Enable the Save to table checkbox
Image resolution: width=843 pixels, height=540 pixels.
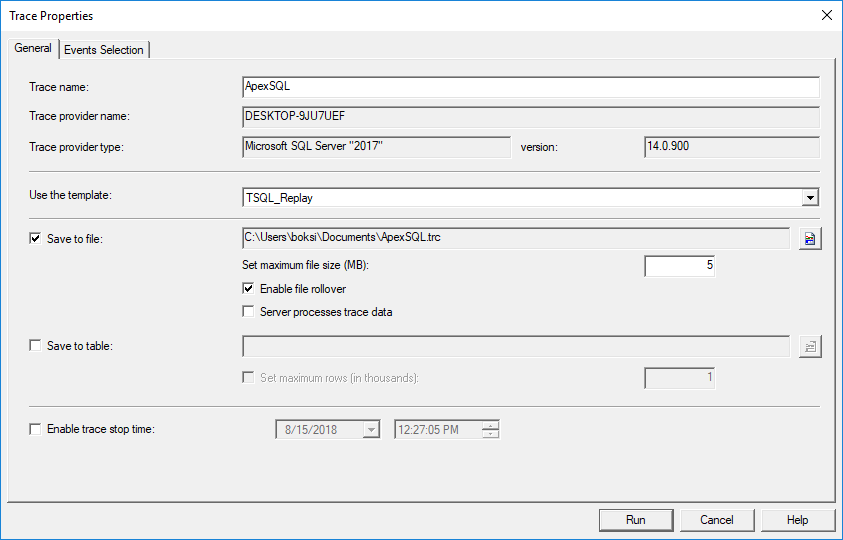(x=35, y=345)
